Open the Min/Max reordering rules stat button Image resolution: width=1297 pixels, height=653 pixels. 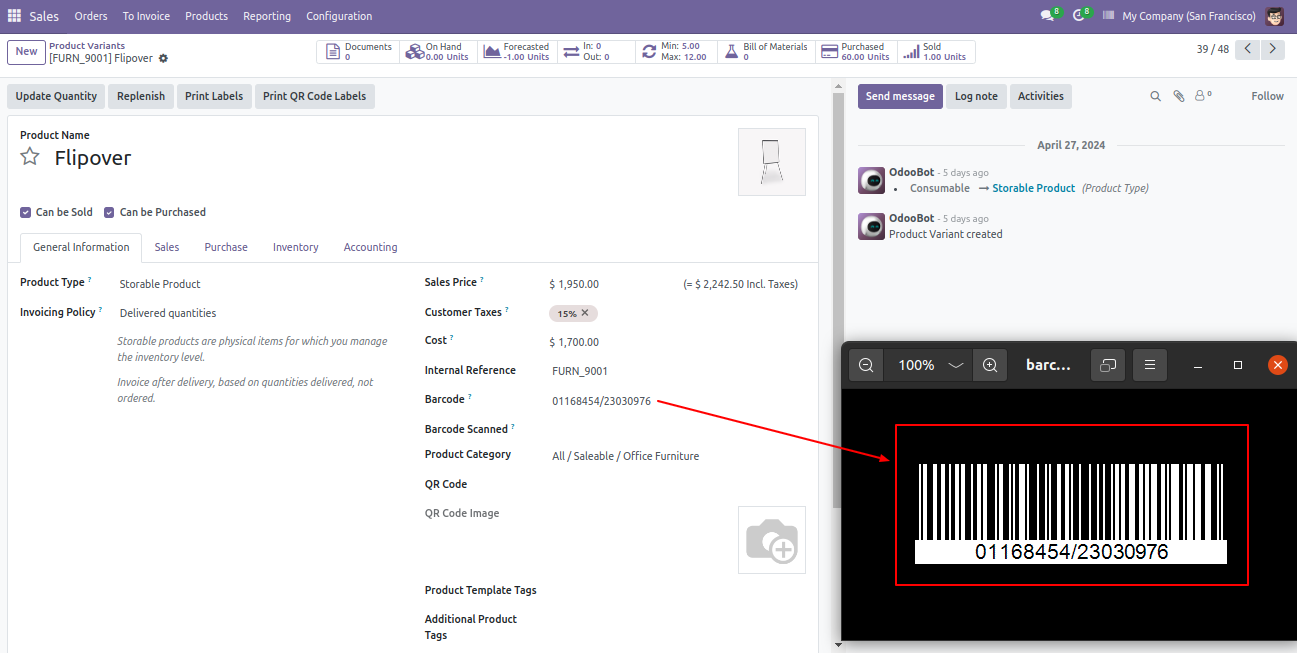[x=675, y=52]
